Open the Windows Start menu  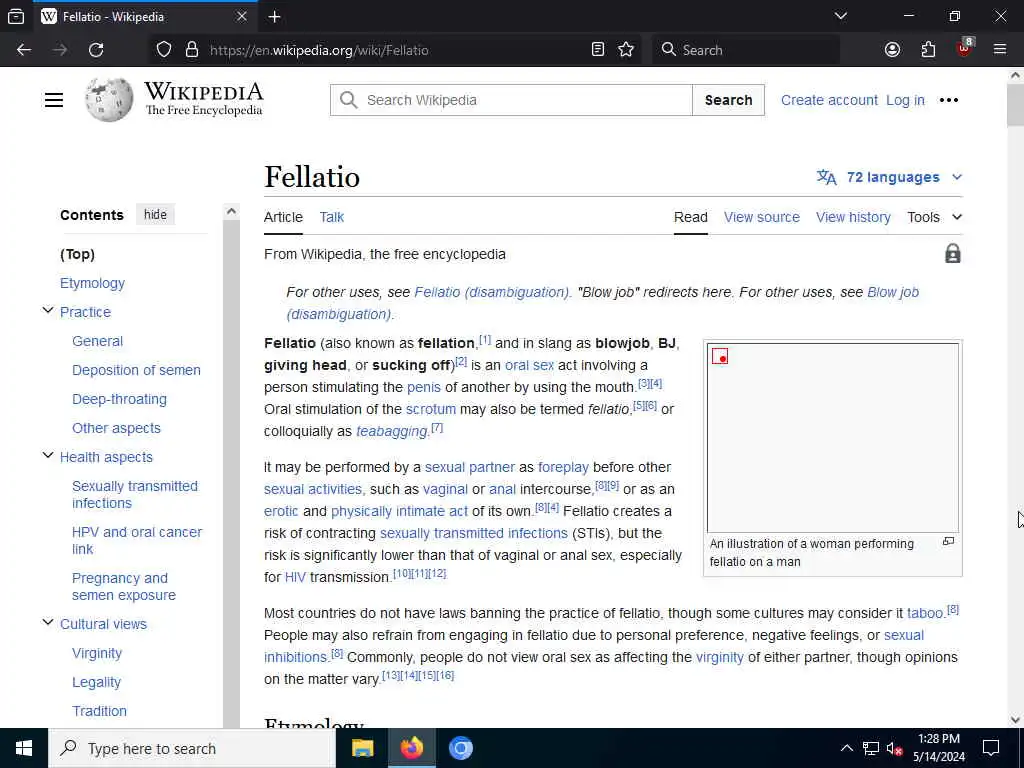click(x=24, y=748)
